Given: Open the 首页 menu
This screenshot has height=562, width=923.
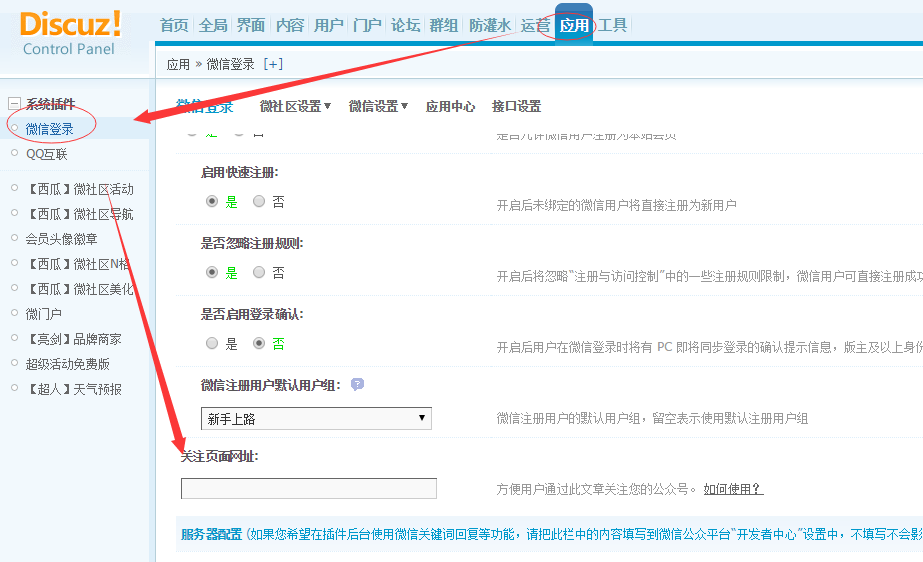Looking at the screenshot, I should (174, 25).
